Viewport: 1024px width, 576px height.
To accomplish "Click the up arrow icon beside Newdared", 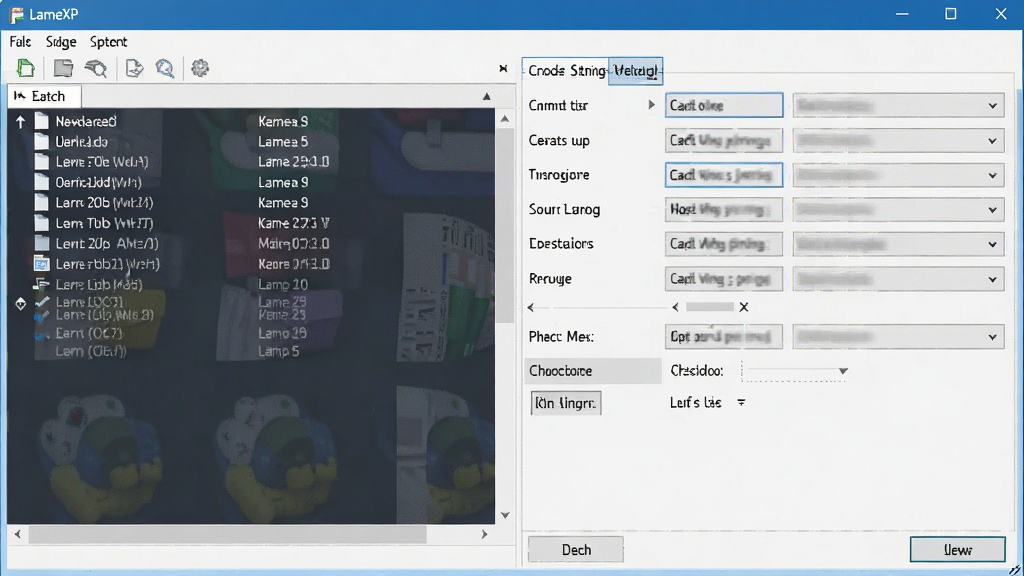I will 20,121.
